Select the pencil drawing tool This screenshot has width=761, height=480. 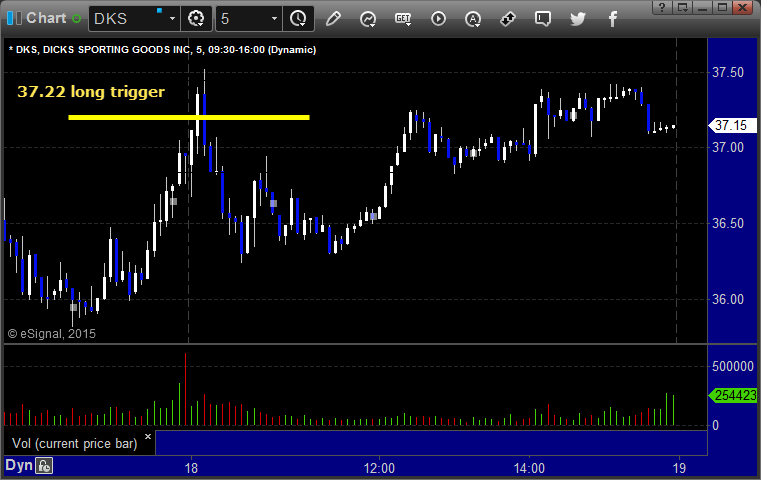[x=333, y=19]
